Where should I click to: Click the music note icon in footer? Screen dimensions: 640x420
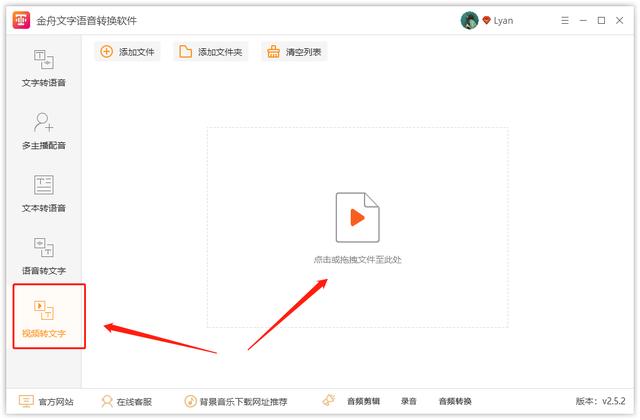191,402
